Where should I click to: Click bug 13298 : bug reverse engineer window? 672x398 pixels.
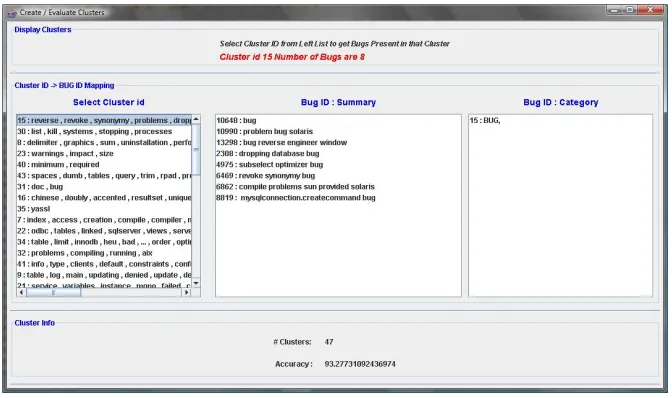point(338,143)
